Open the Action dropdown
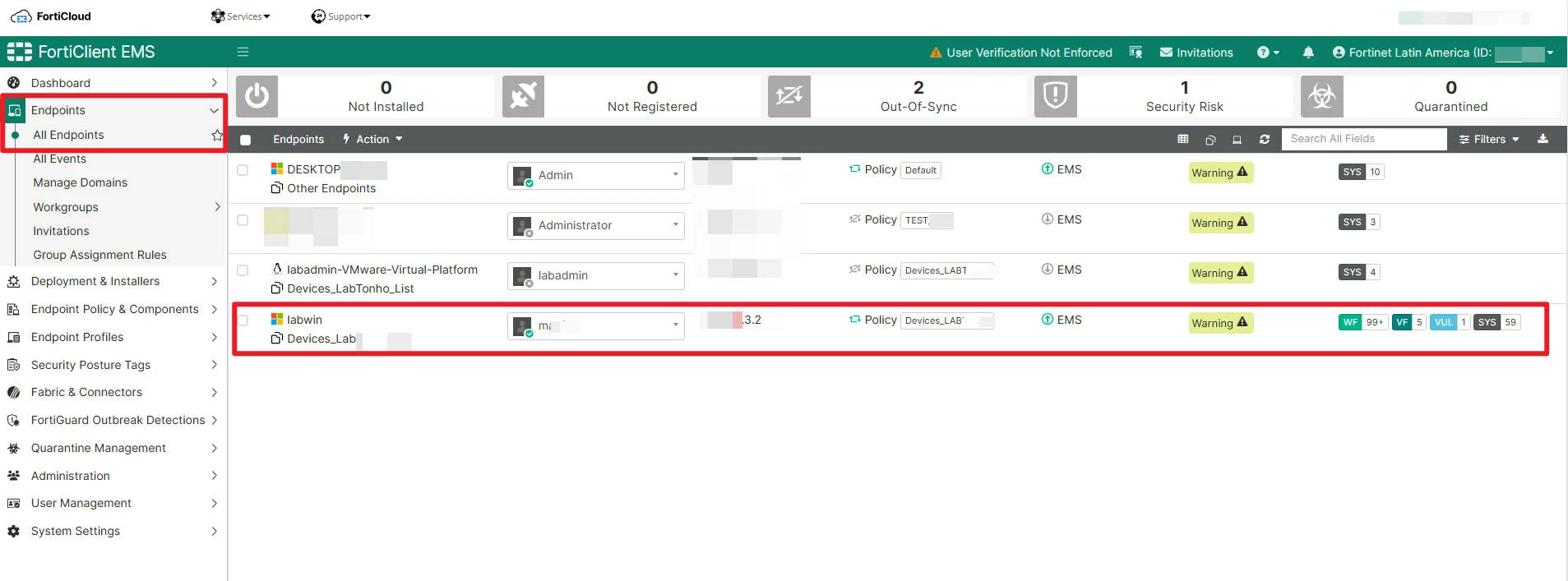1568x581 pixels. point(372,140)
